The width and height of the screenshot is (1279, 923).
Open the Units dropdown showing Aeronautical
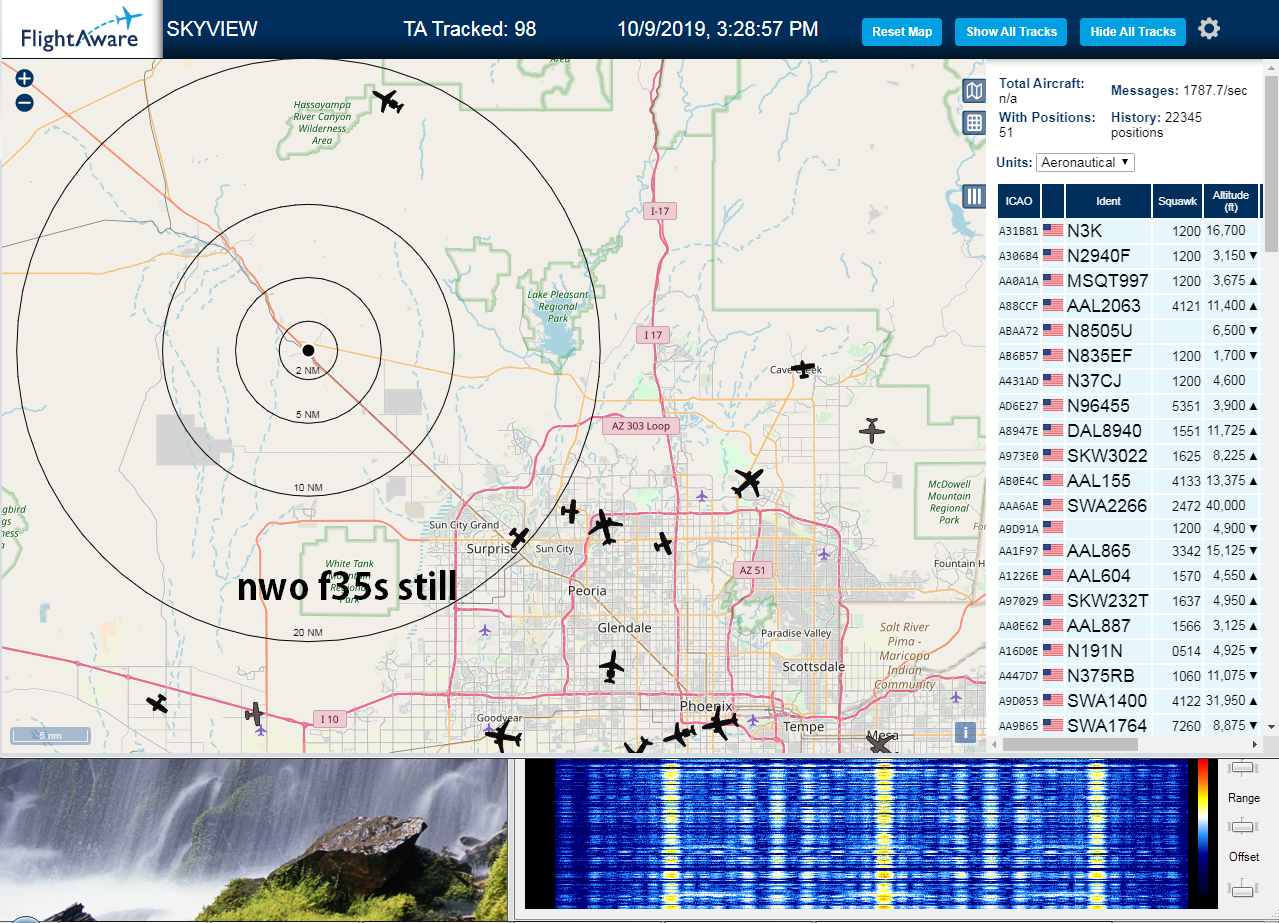pyautogui.click(x=1085, y=162)
